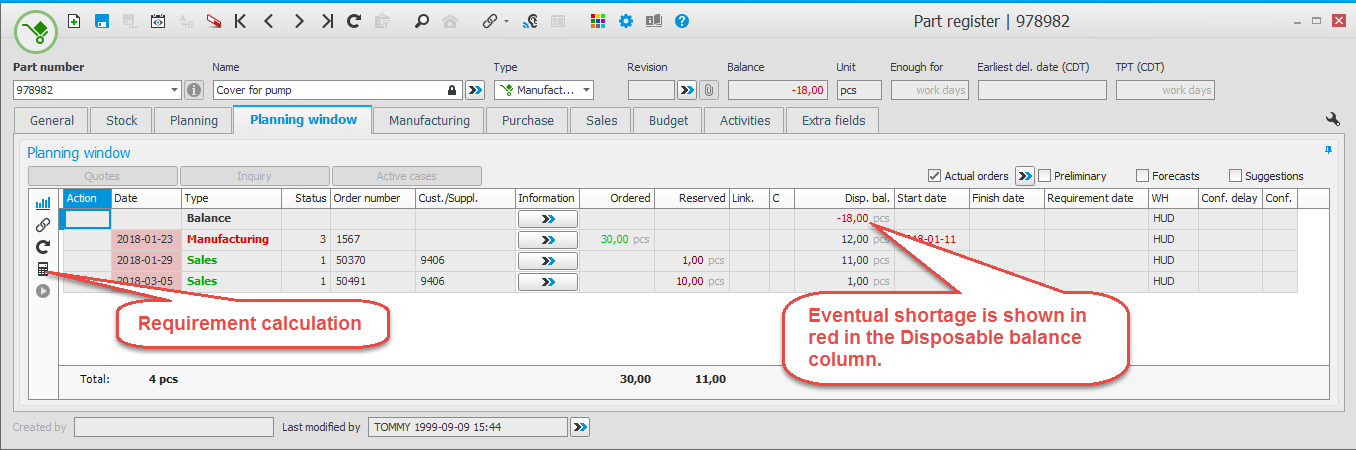Uncheck the Actual orders checkbox

[935, 176]
